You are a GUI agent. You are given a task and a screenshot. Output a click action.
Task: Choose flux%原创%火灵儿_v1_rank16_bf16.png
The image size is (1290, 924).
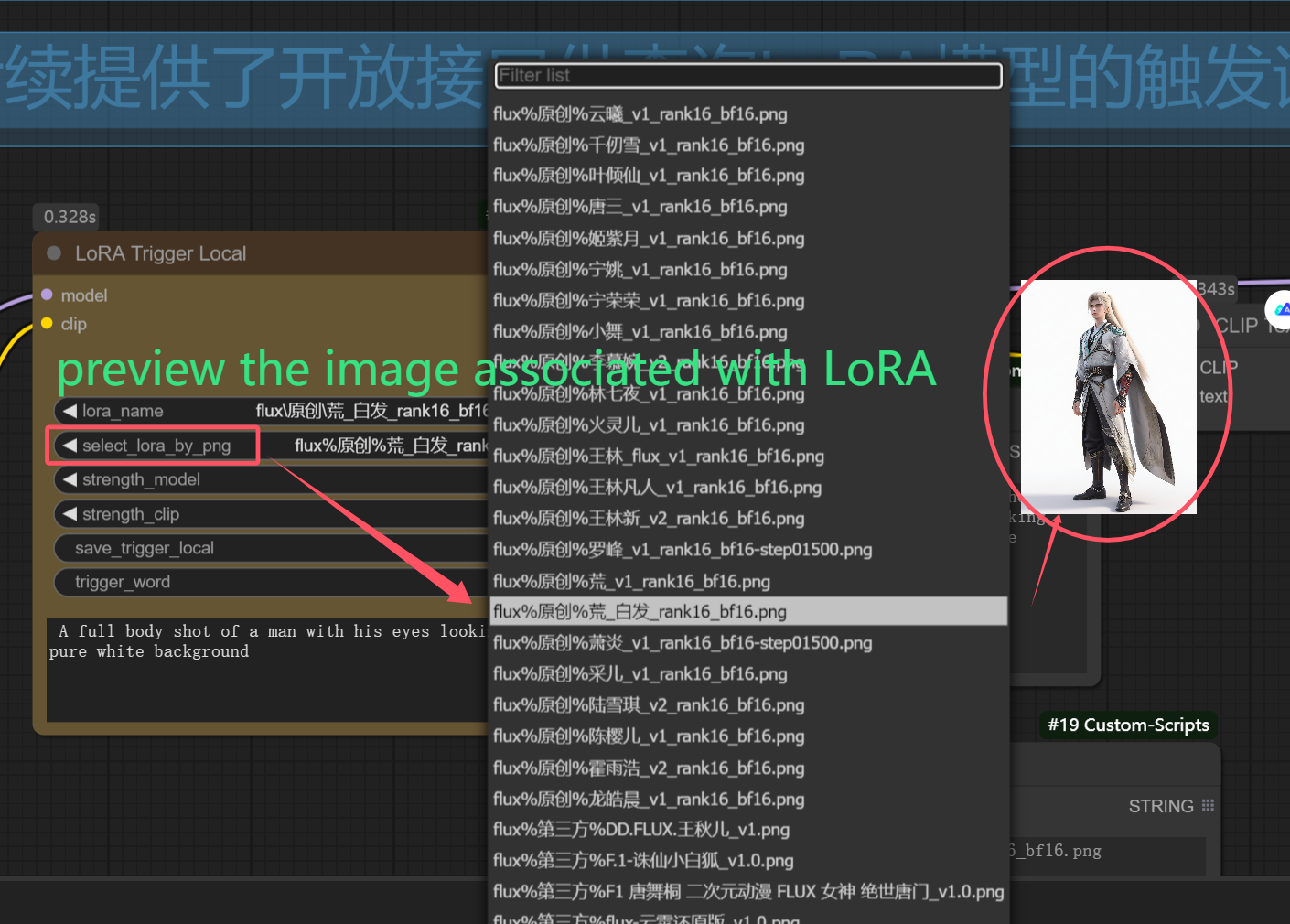tap(748, 425)
